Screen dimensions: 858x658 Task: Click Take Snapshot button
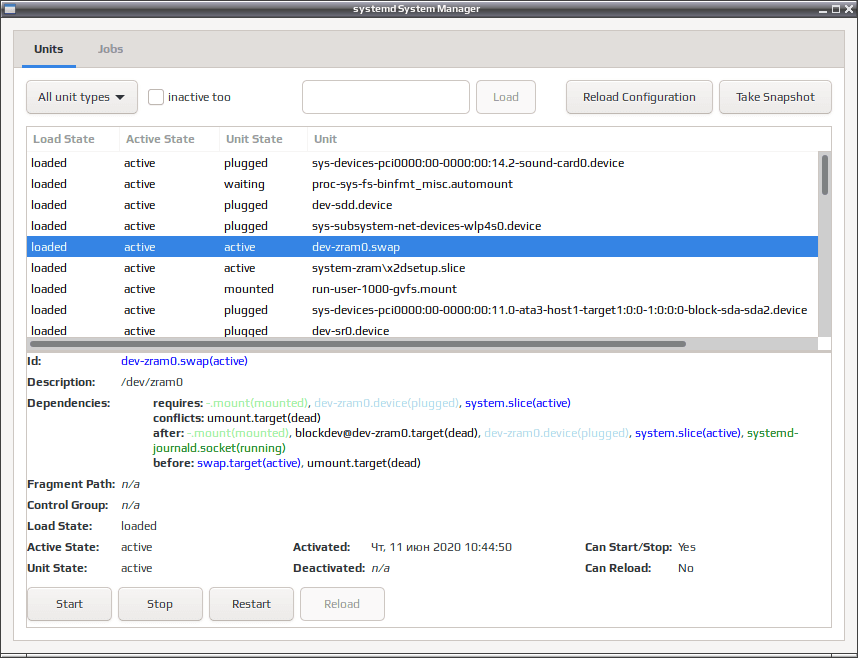[x=775, y=97]
